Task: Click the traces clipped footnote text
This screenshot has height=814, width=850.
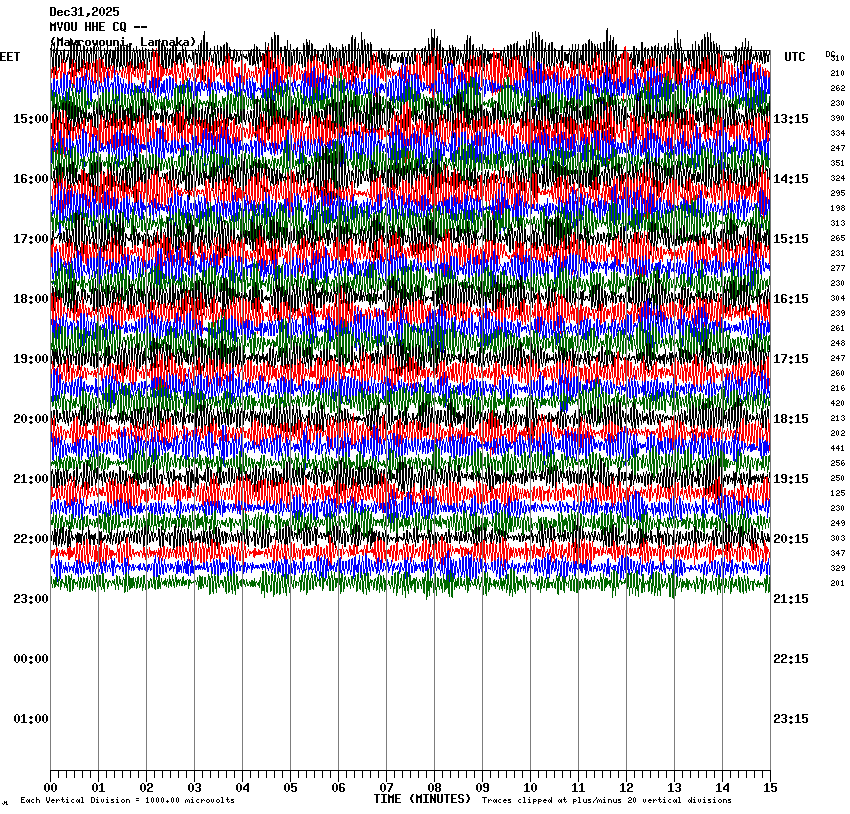Action: coord(606,801)
